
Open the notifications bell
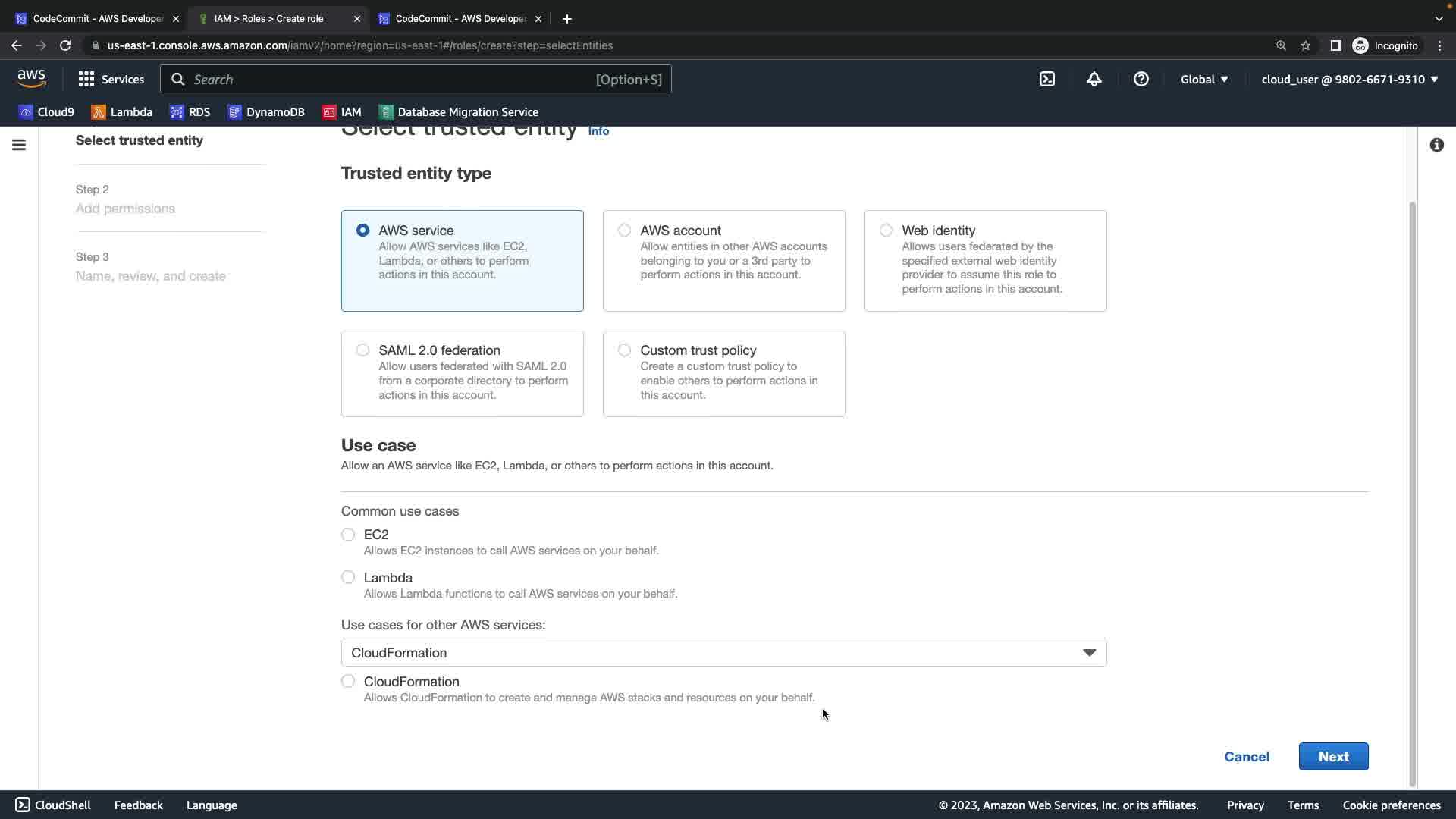pyautogui.click(x=1094, y=79)
